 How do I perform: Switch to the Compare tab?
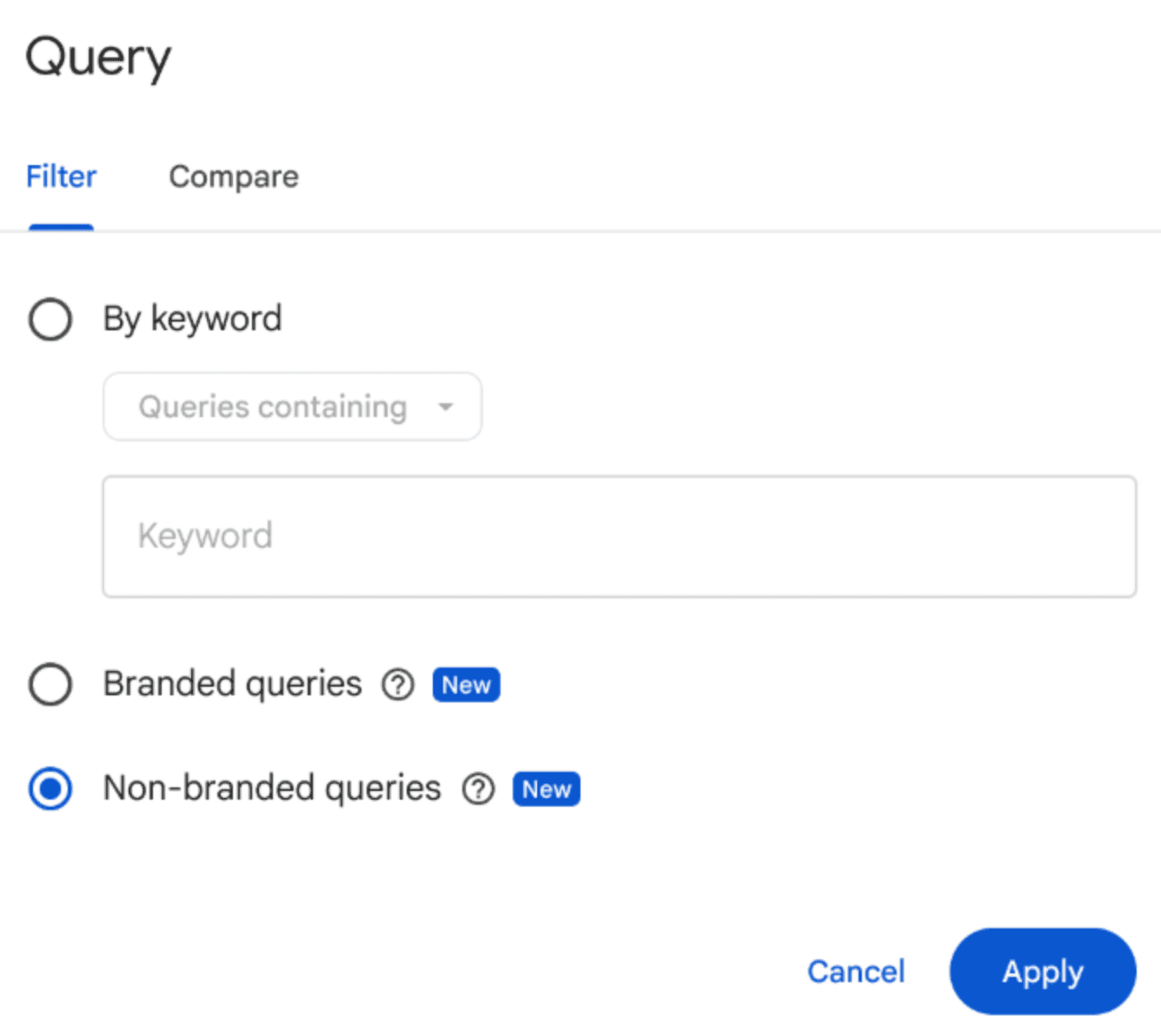tap(233, 176)
